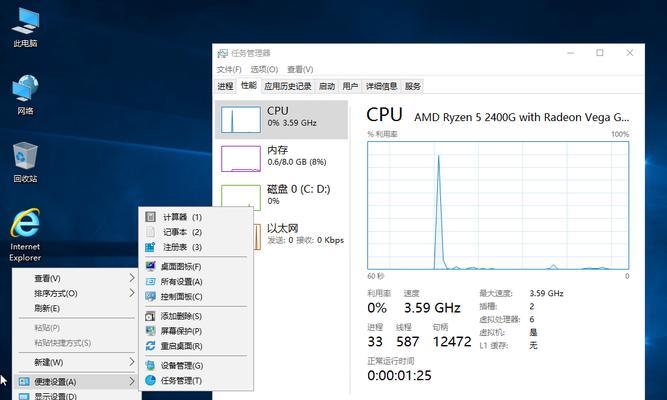Switch to the 详细信息 tab
667x400 pixels.
tap(382, 86)
